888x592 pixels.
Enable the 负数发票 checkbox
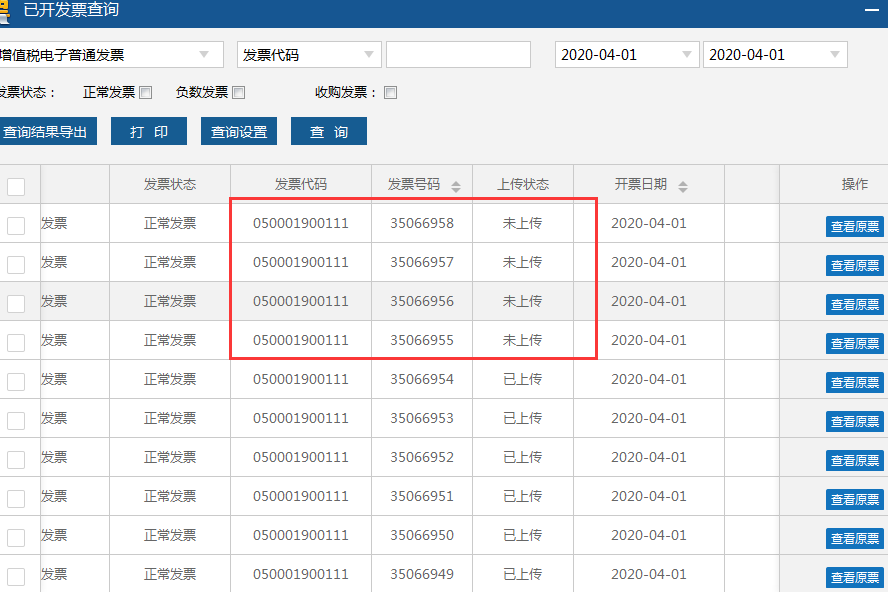(236, 91)
